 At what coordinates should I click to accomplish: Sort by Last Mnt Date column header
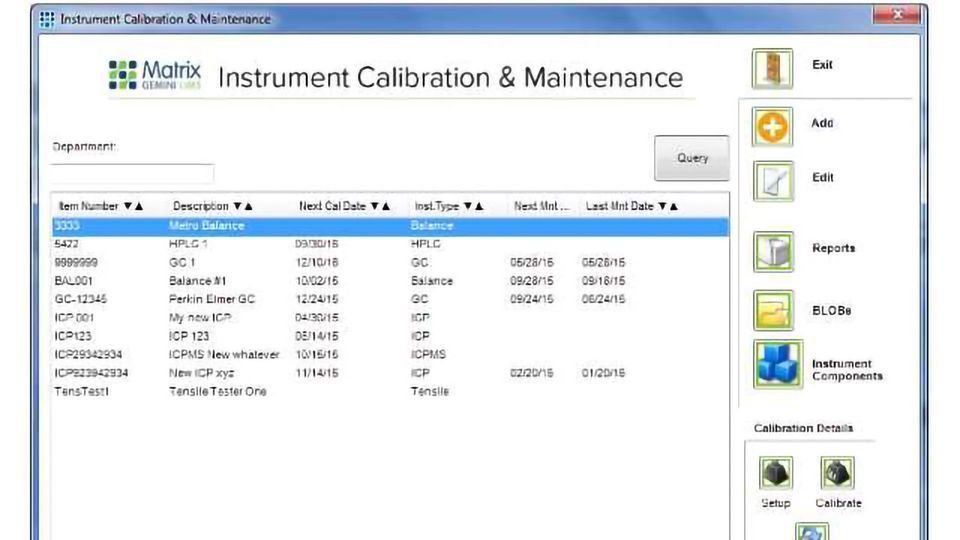620,206
